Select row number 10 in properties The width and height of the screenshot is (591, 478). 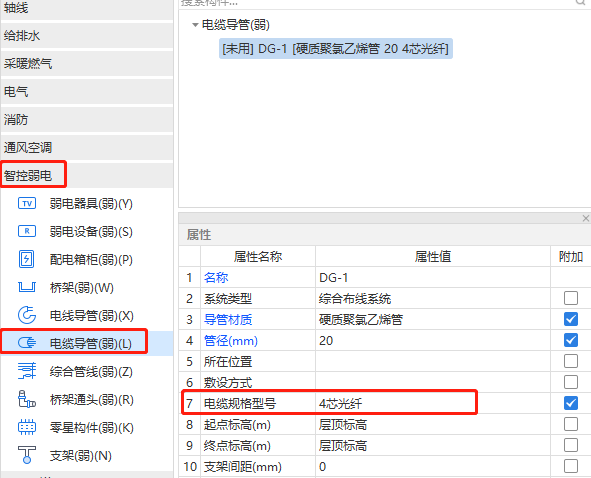pyautogui.click(x=190, y=467)
